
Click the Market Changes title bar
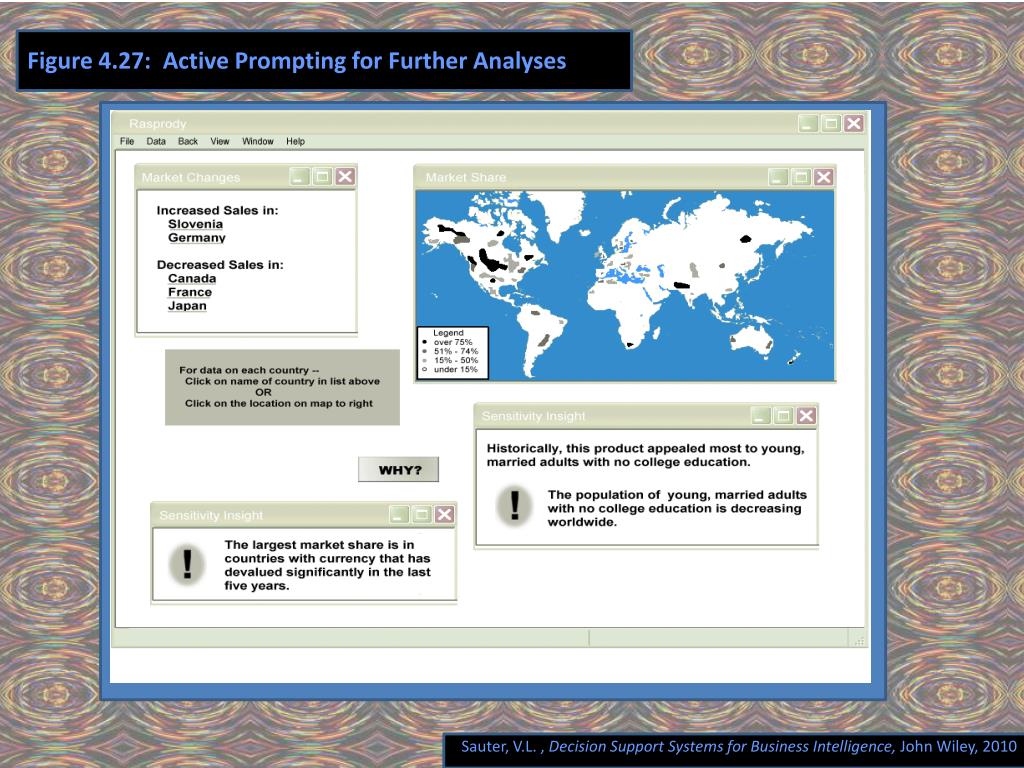pyautogui.click(x=246, y=177)
